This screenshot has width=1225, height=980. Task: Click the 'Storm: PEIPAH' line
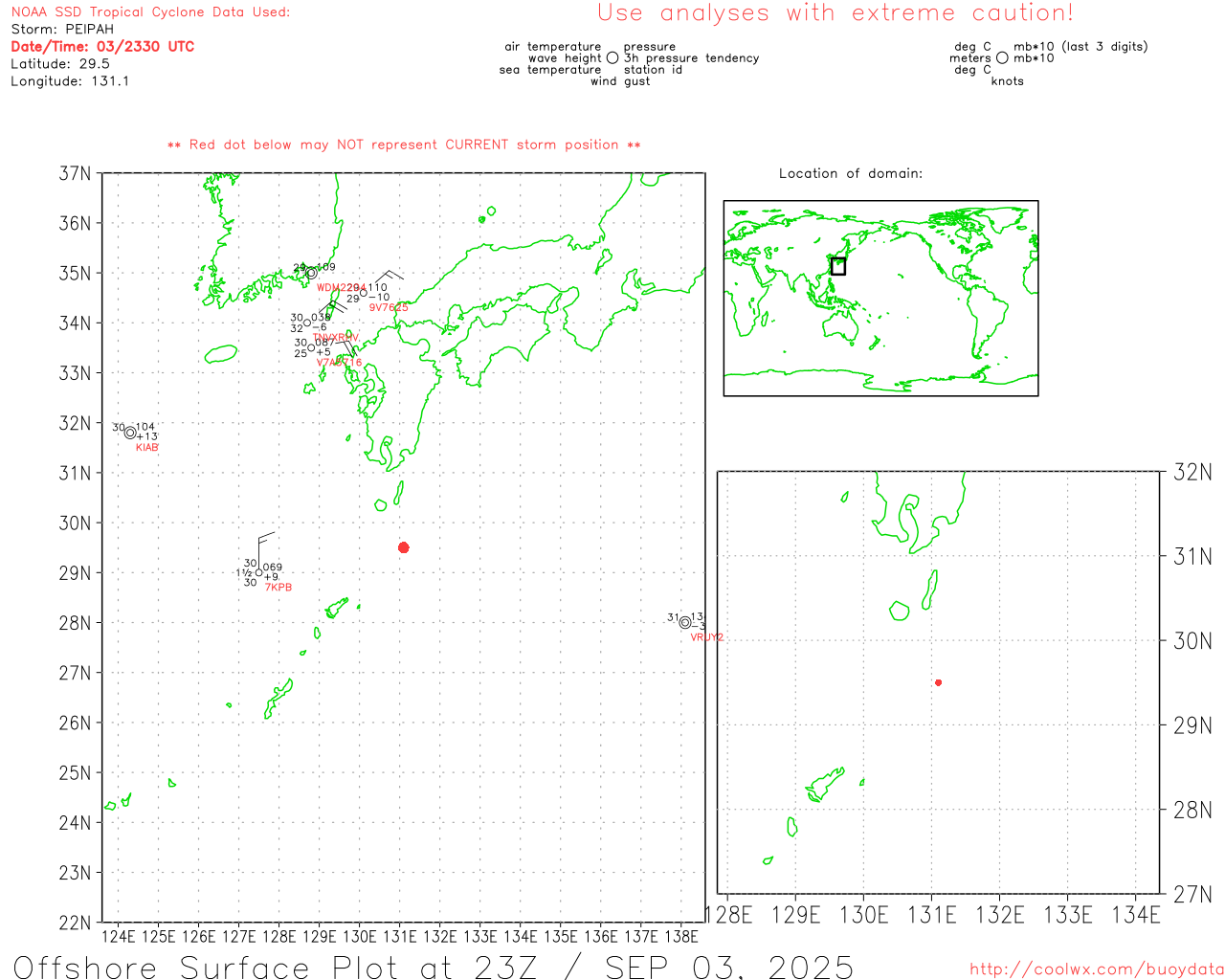point(62,30)
